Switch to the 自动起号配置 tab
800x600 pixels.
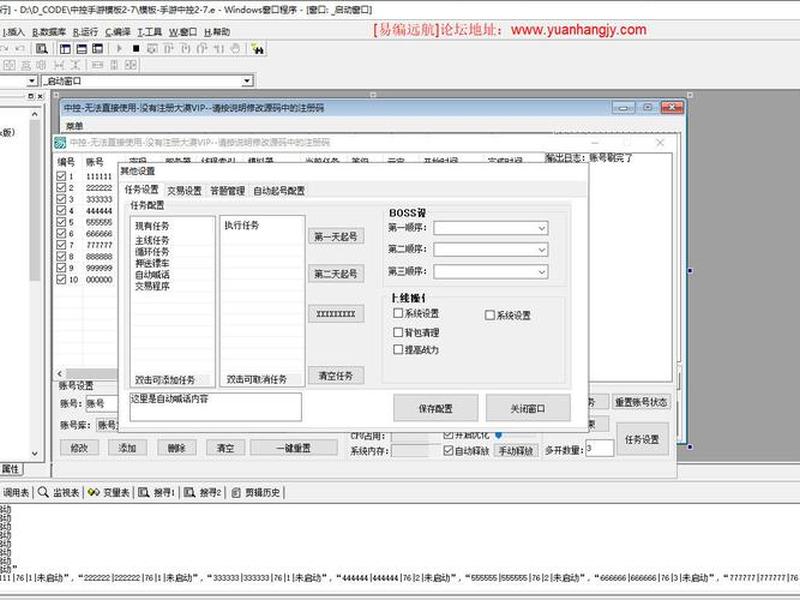(279, 191)
